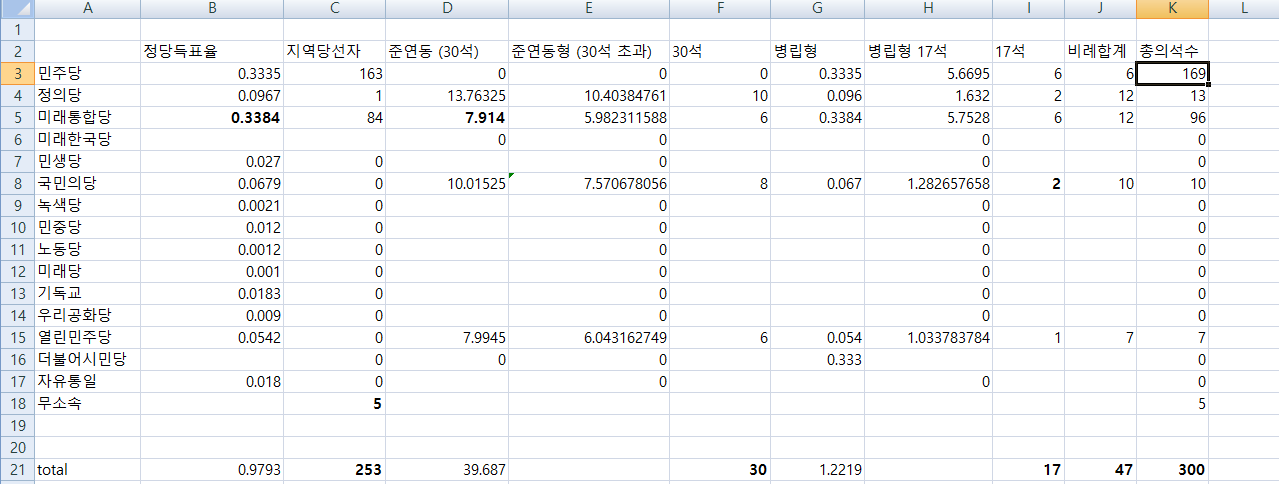Click the cell showing 1.282657658
The width and height of the screenshot is (1279, 484).
pos(928,184)
